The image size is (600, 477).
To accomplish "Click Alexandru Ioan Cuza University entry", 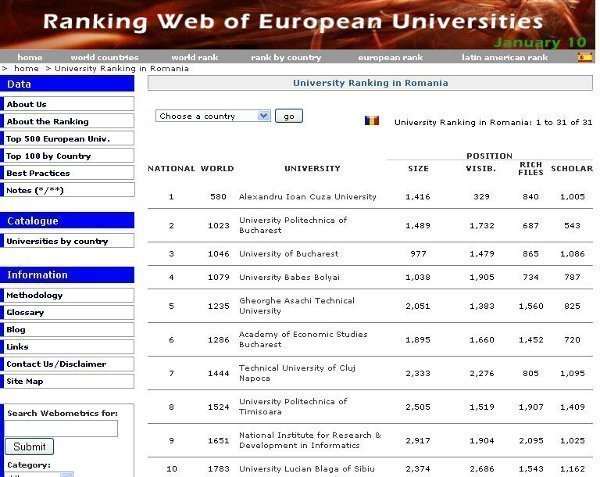I will coord(308,197).
